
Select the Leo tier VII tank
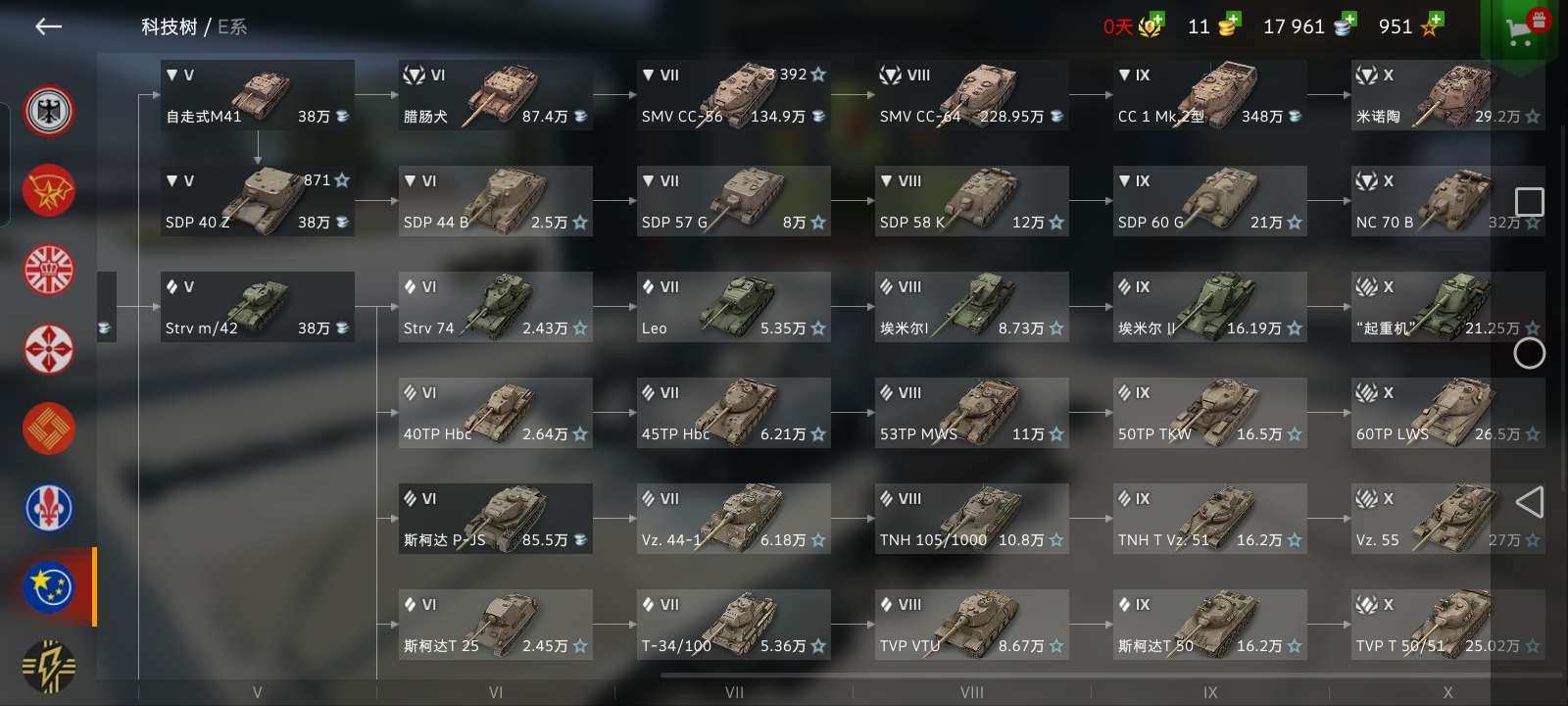coord(734,307)
